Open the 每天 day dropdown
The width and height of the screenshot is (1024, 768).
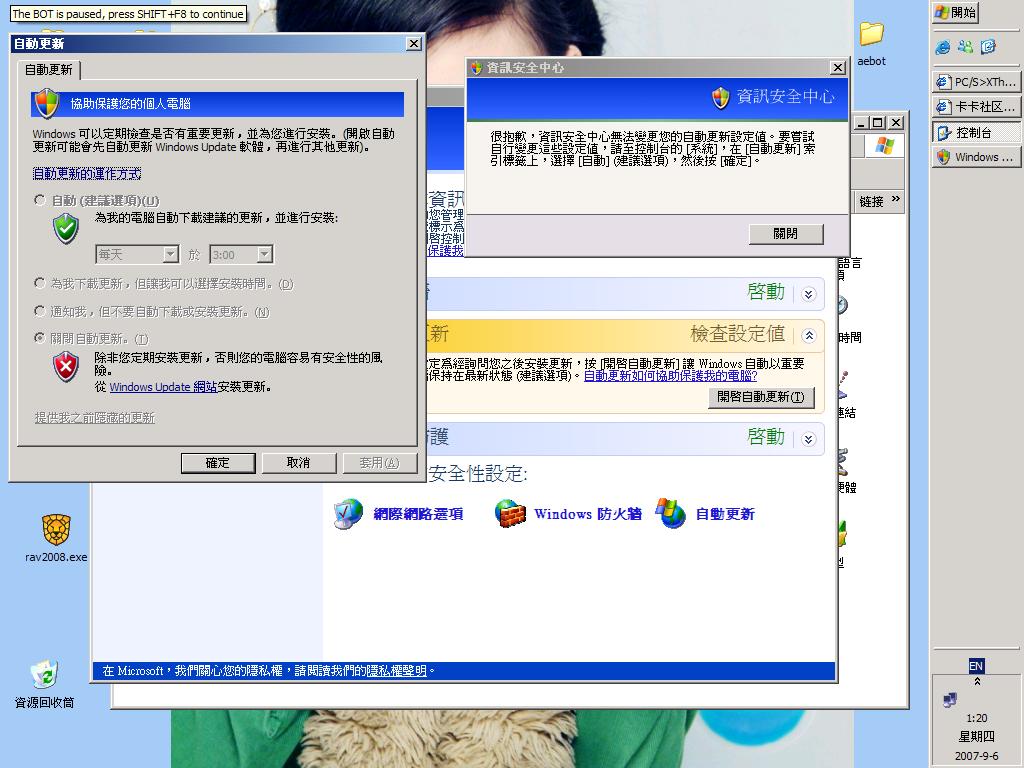click(x=170, y=254)
